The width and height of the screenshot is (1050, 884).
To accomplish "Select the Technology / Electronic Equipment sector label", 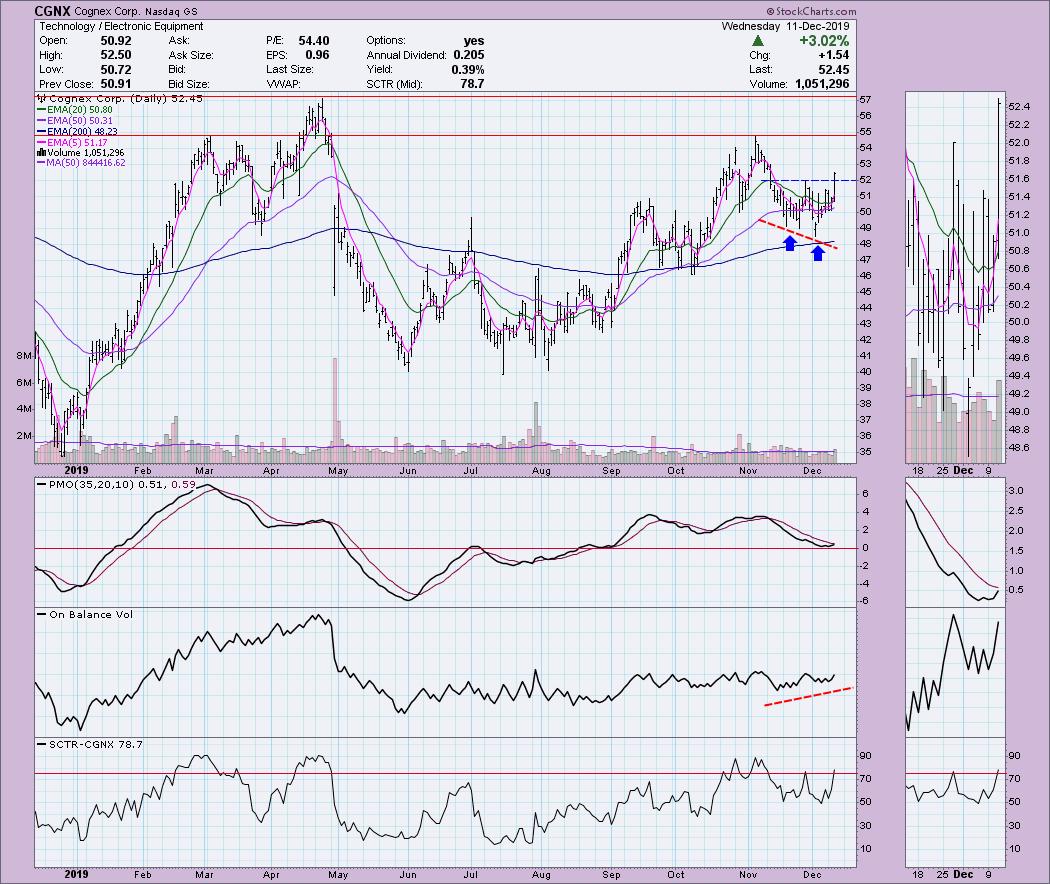I will click(121, 26).
